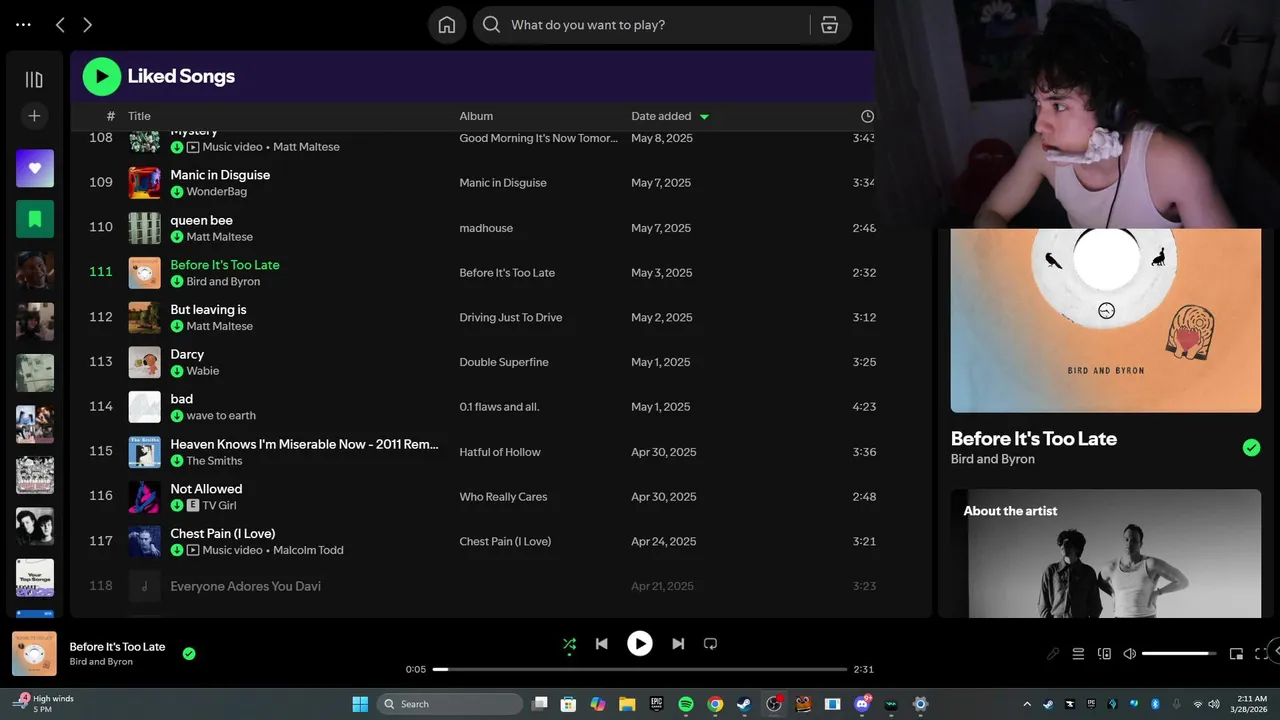The height and width of the screenshot is (720, 1280).
Task: Toggle shuffle in the player bar
Action: [569, 644]
